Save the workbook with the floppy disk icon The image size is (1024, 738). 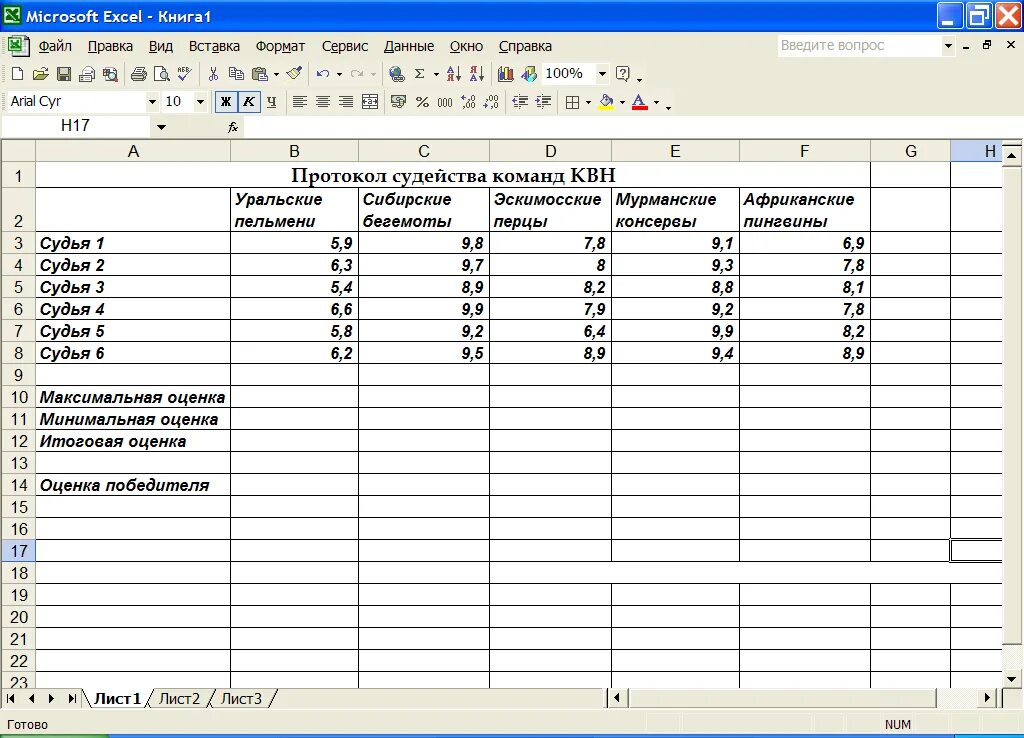coord(63,74)
